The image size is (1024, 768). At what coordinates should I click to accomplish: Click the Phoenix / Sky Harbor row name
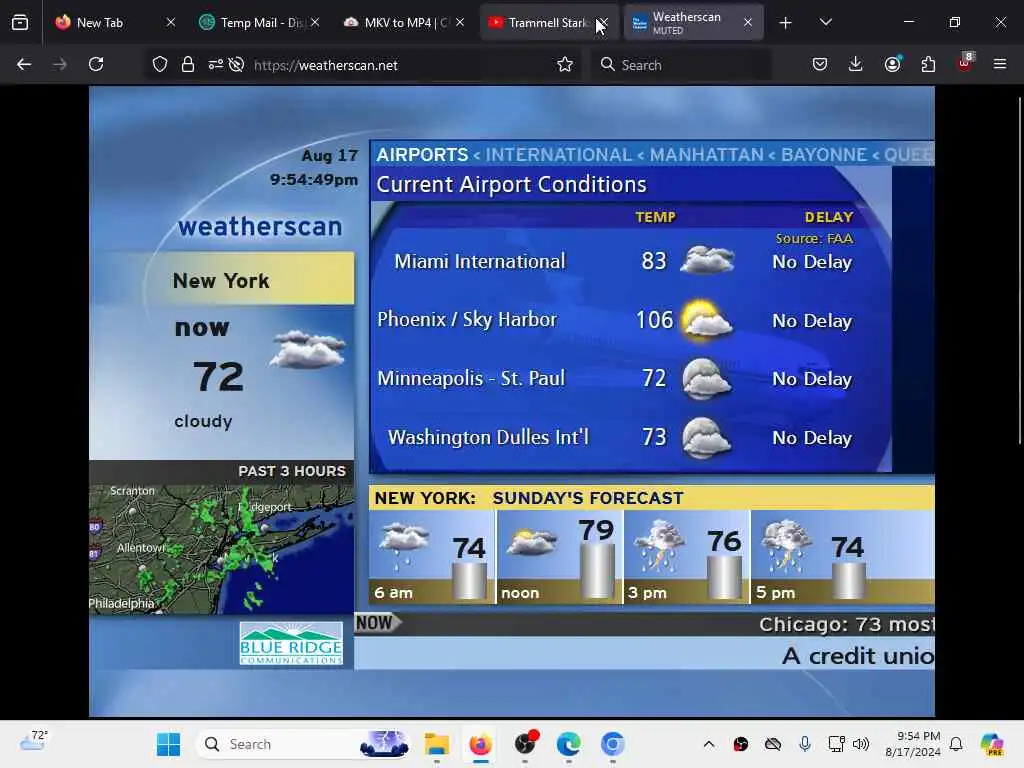pyautogui.click(x=467, y=319)
